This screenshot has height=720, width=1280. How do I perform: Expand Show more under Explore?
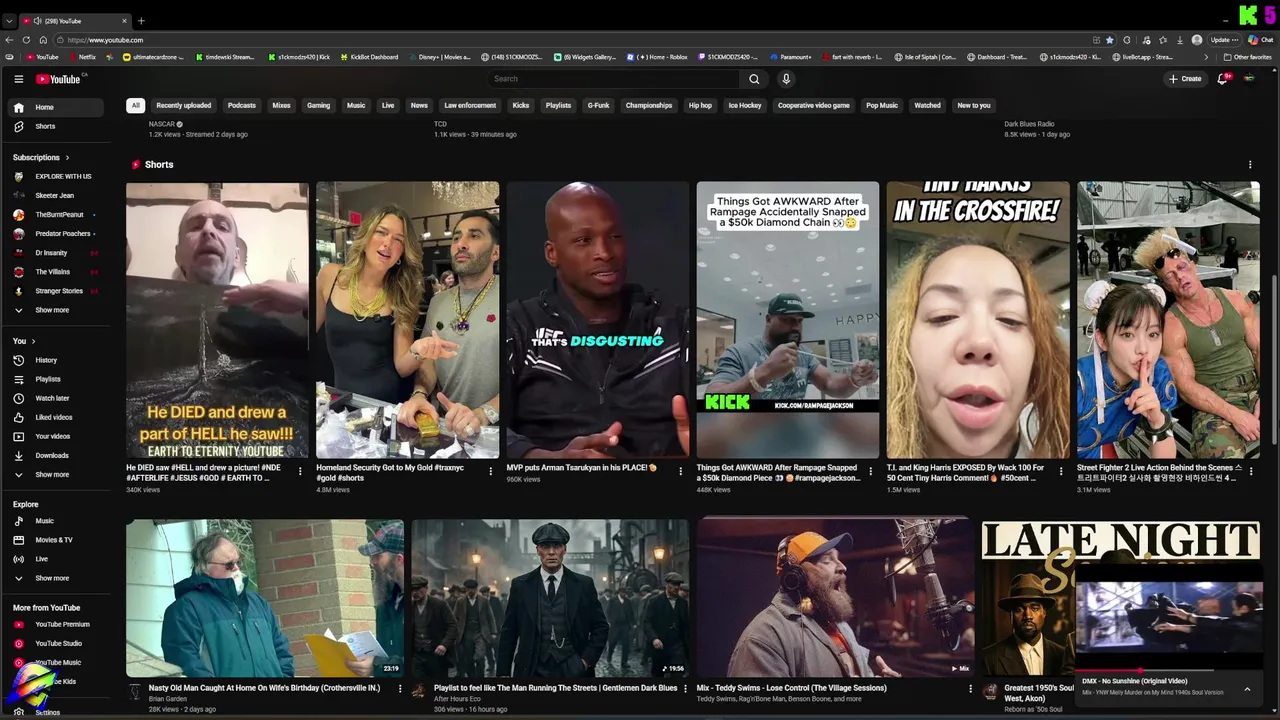(x=57, y=578)
